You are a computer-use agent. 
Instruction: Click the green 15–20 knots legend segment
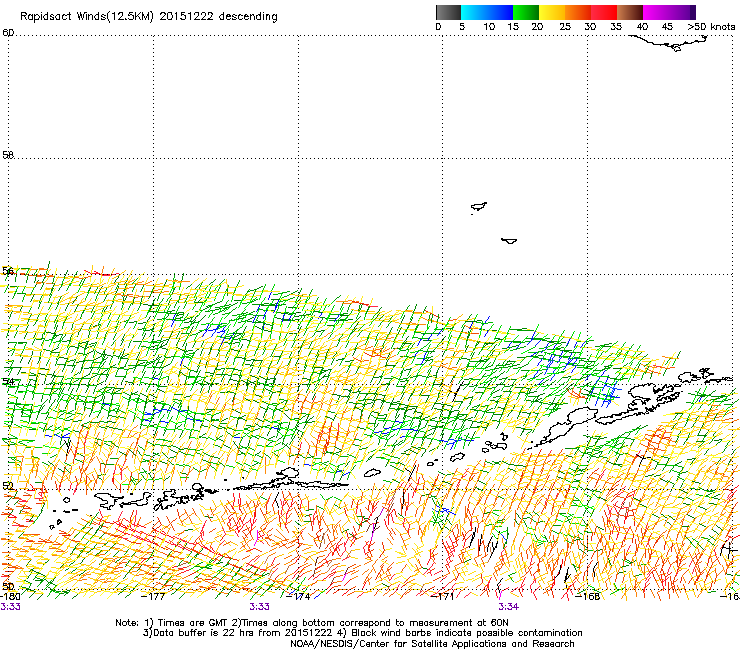[x=526, y=12]
